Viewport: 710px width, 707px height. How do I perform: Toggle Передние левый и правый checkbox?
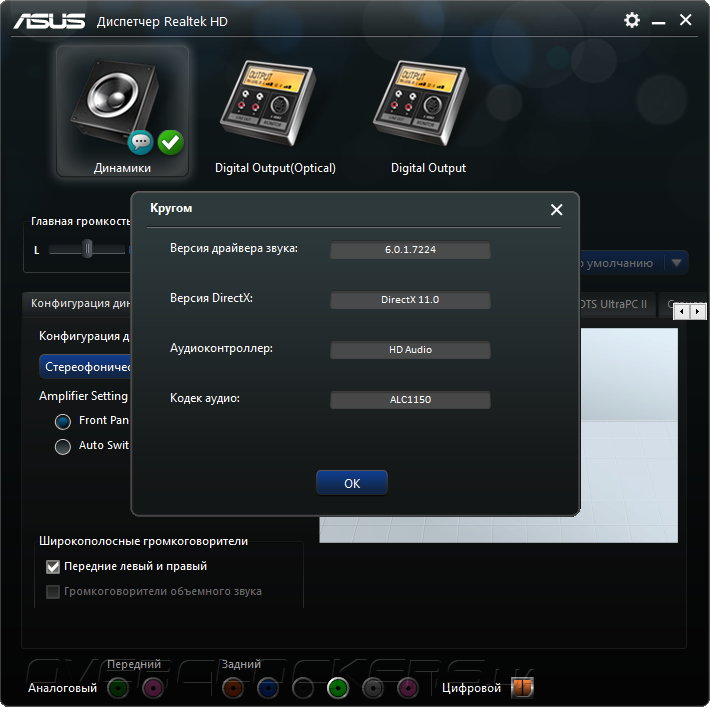tap(53, 567)
